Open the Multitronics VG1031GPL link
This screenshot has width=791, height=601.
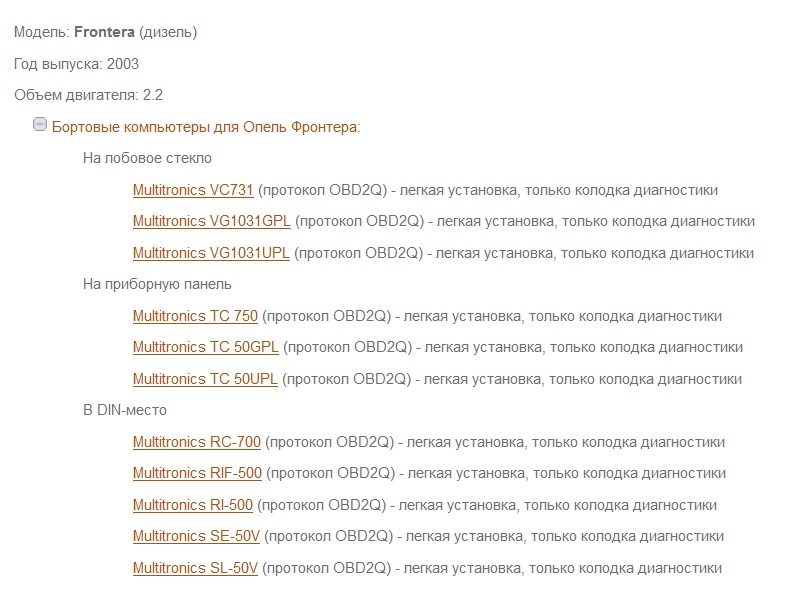coord(211,222)
